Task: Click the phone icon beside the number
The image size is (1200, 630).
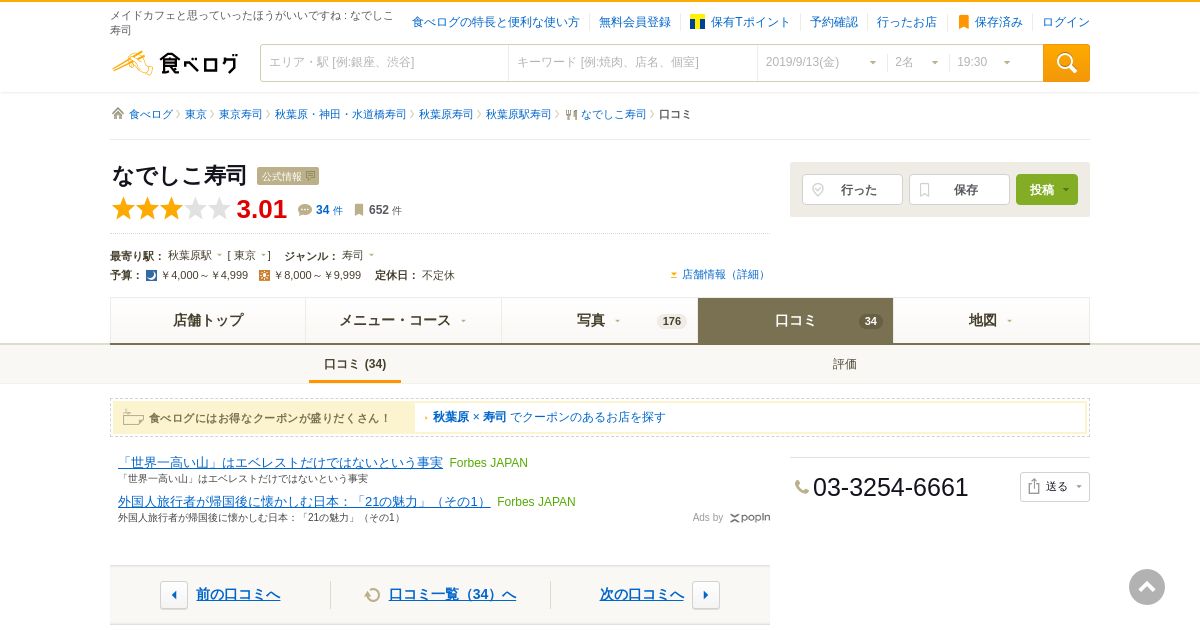Action: [802, 487]
